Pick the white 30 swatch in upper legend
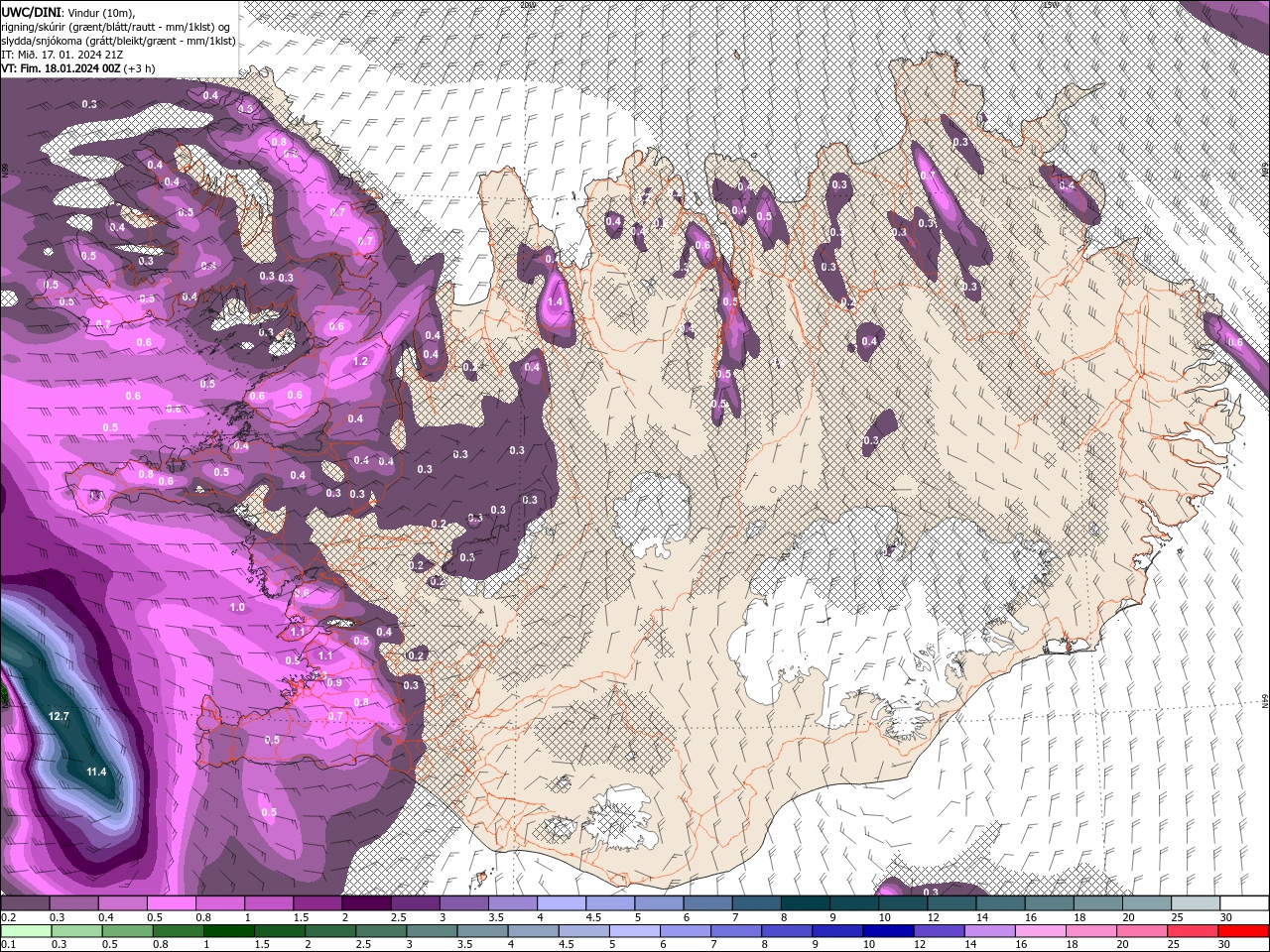This screenshot has width=1270, height=952. coord(1244,903)
